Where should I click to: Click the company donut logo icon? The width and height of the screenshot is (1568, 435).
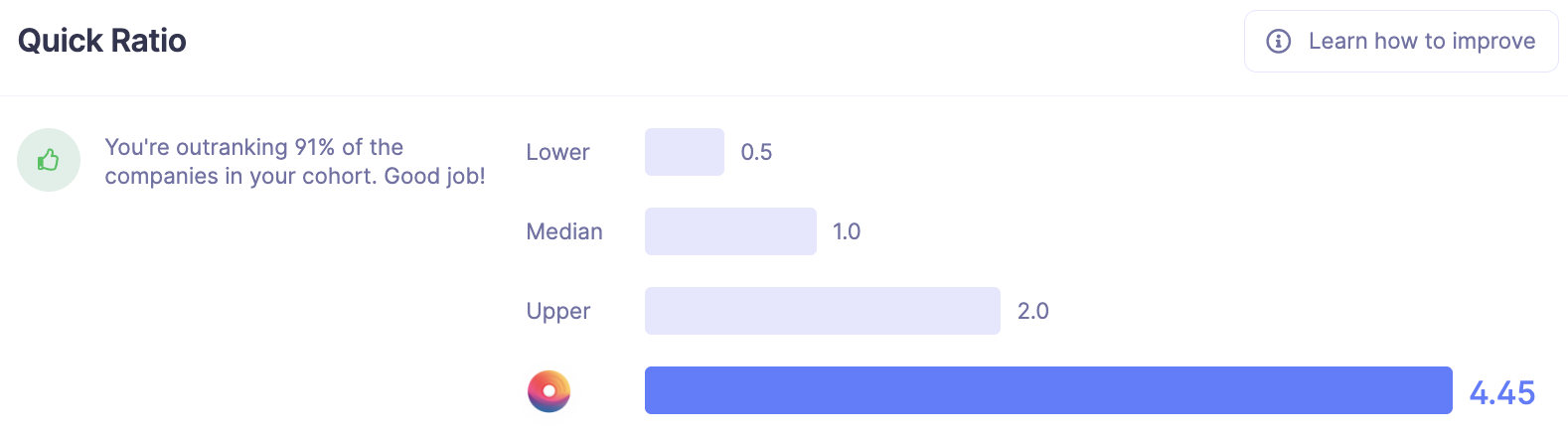(549, 391)
